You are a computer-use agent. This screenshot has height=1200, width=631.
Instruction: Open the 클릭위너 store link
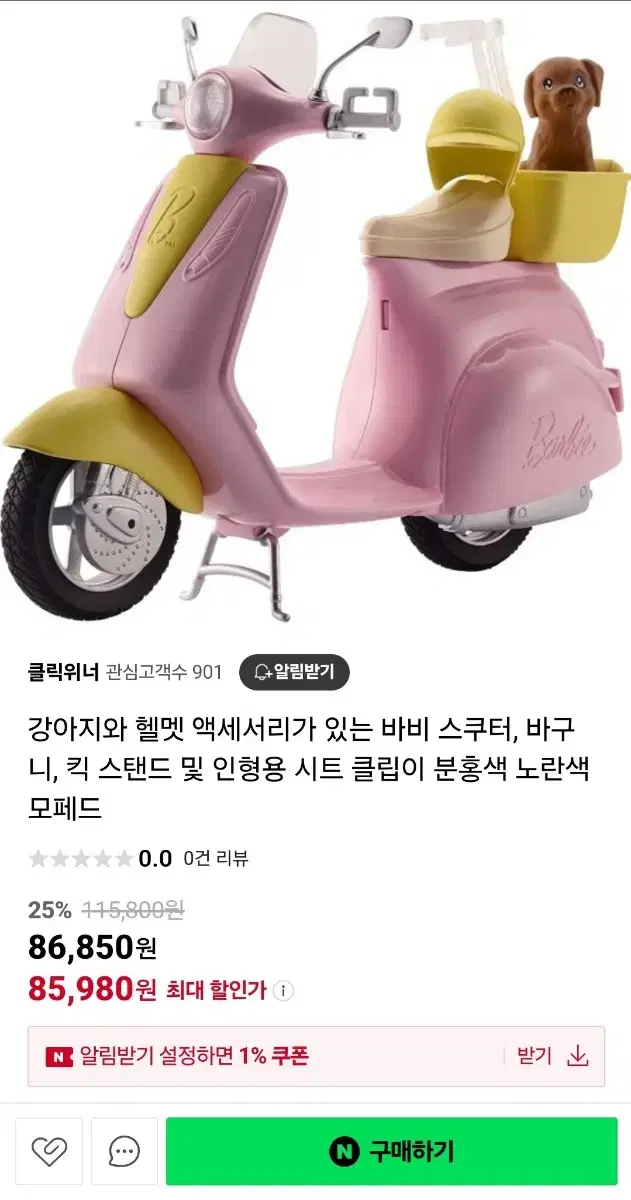(64, 672)
